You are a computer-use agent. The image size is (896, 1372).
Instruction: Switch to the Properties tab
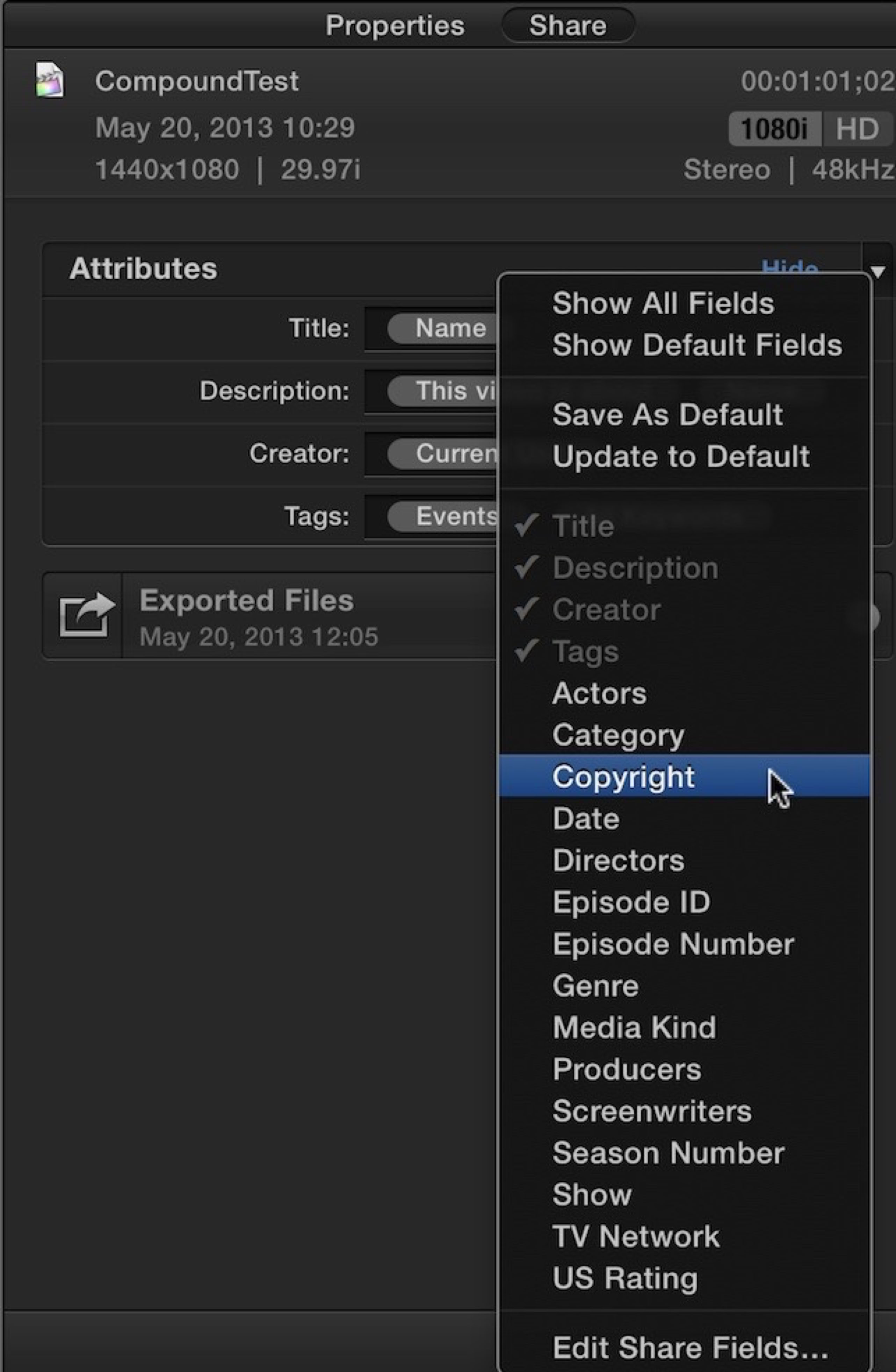tap(395, 26)
